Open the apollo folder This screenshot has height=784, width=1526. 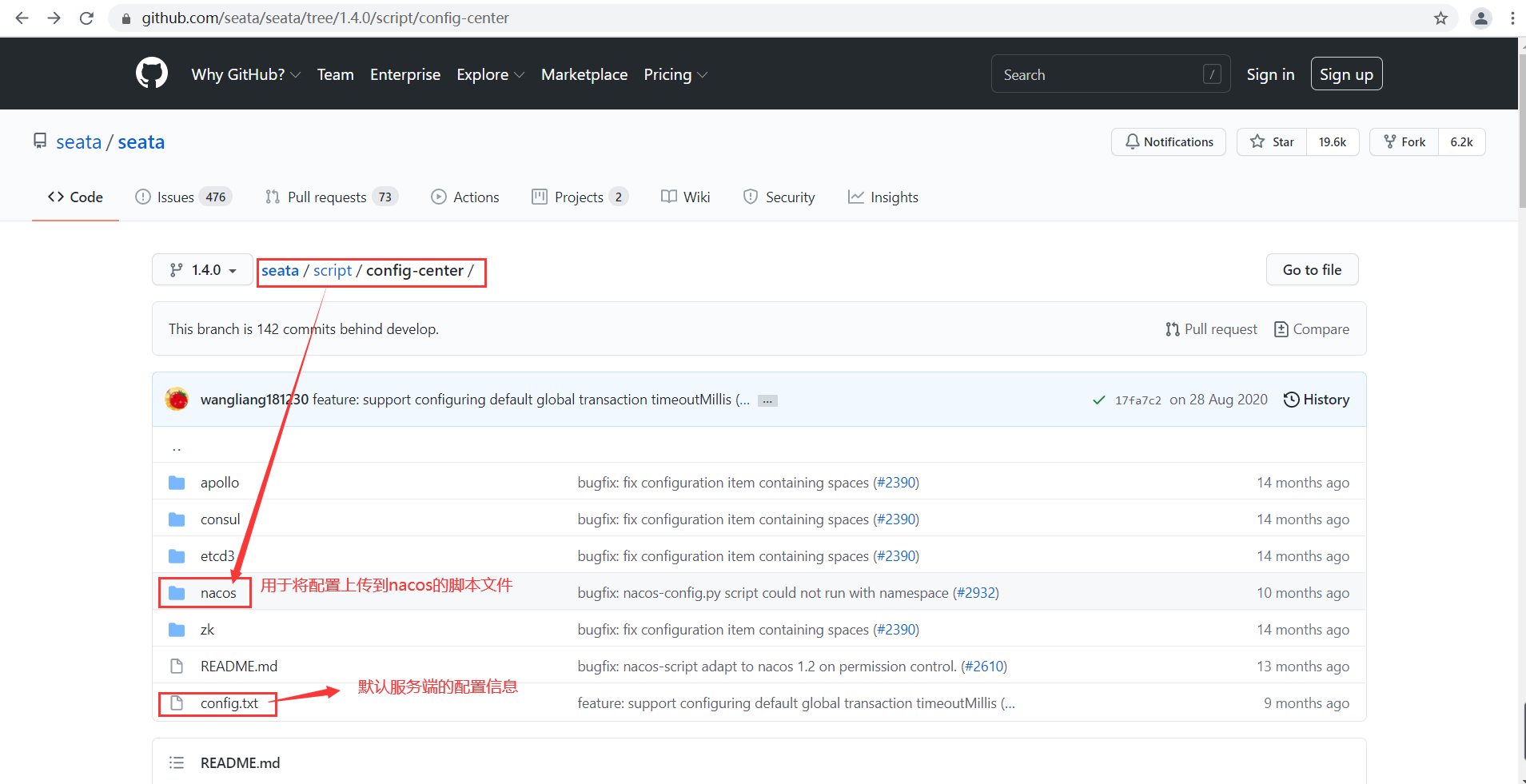click(220, 483)
